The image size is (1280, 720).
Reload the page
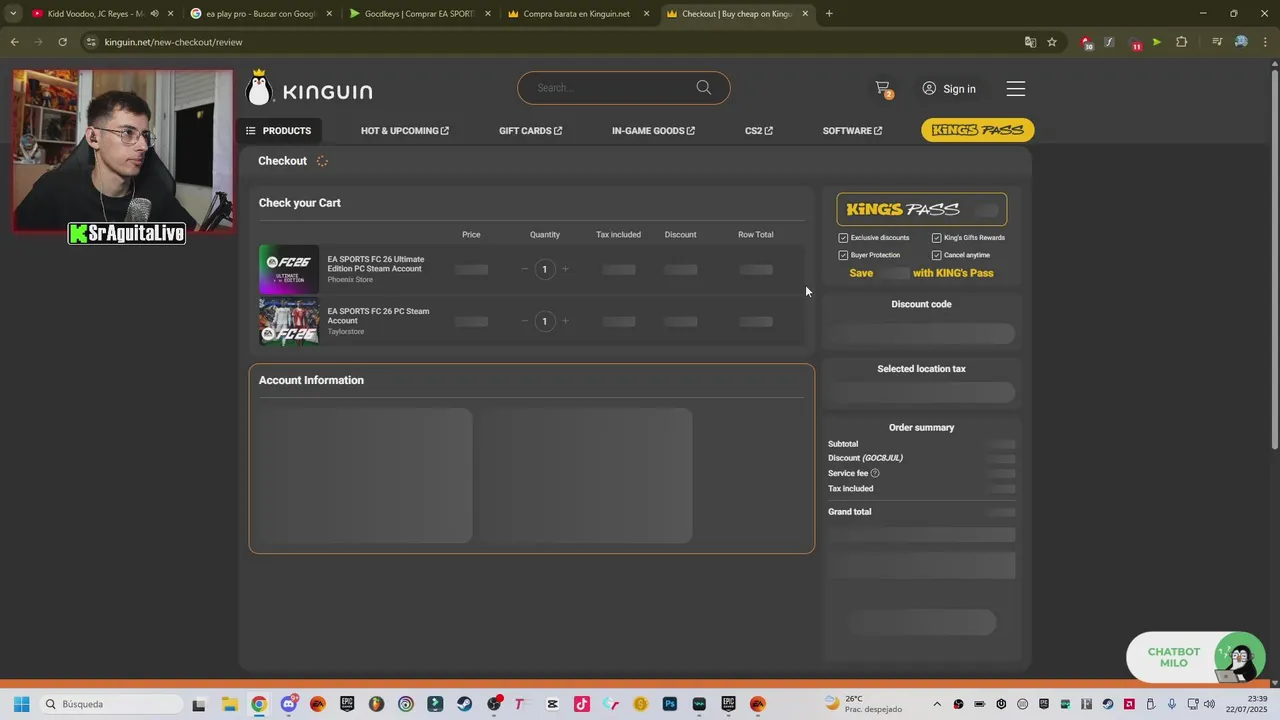tap(62, 42)
